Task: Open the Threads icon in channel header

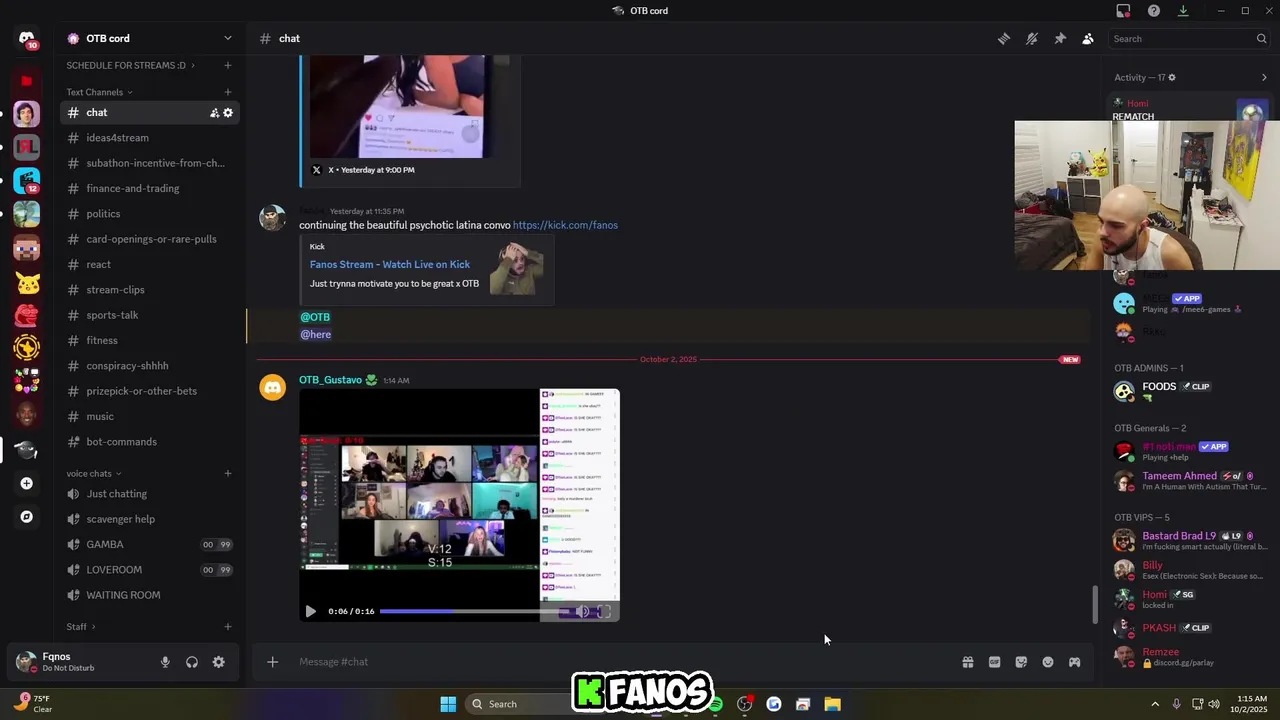Action: click(1004, 38)
